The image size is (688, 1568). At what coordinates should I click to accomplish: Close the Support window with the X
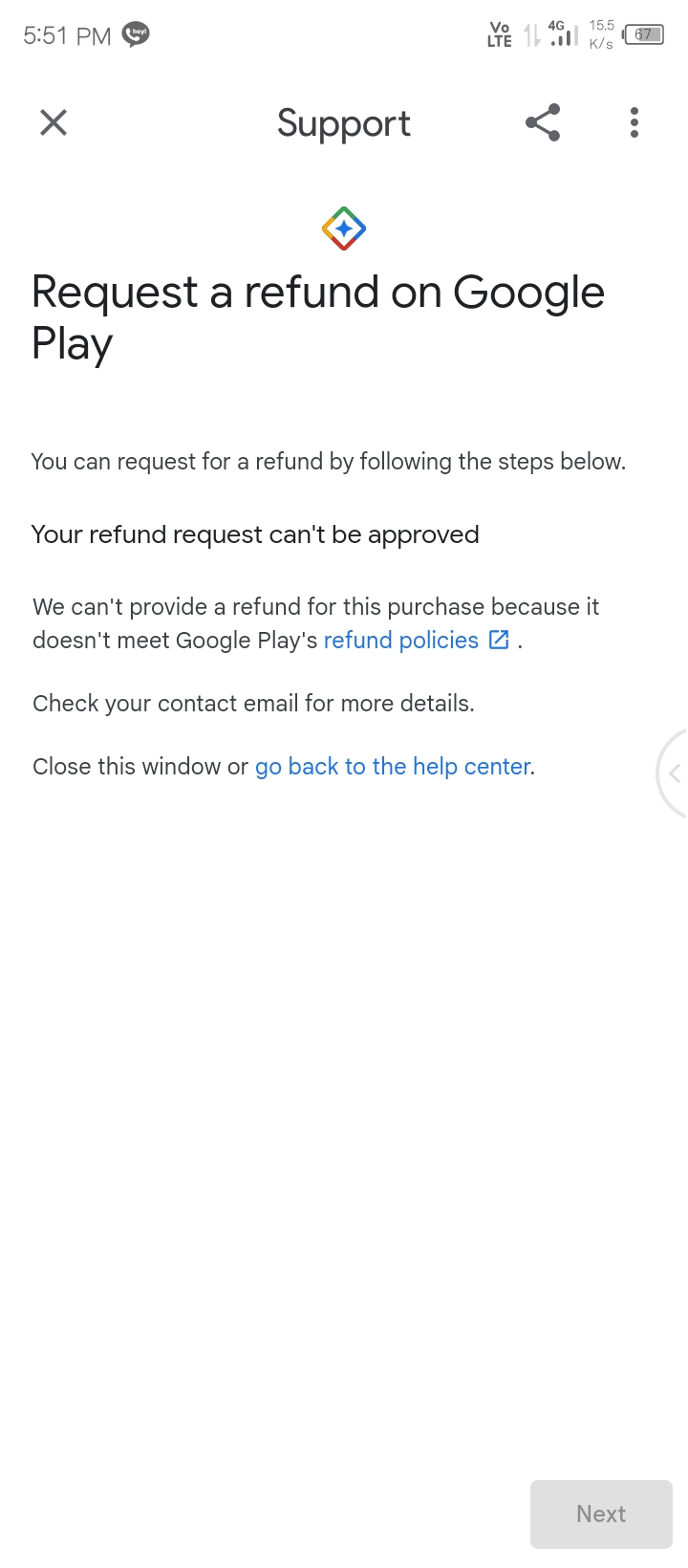[x=54, y=122]
